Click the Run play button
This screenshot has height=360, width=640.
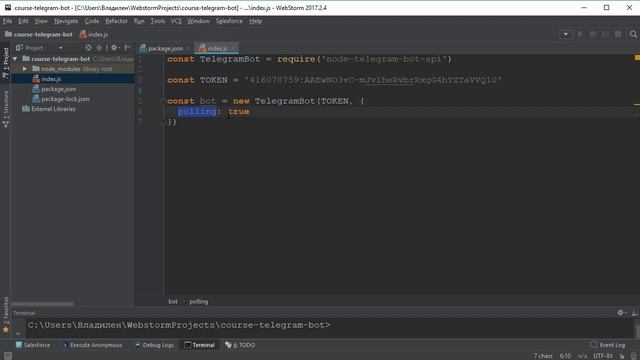pyautogui.click(x=580, y=34)
